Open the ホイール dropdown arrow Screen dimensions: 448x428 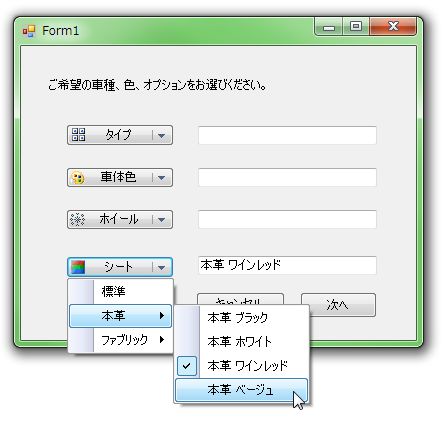pos(162,220)
